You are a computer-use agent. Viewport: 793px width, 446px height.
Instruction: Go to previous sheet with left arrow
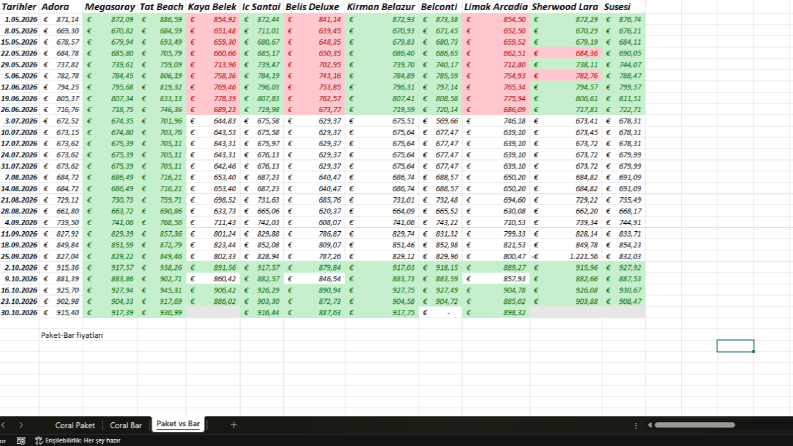point(3,425)
